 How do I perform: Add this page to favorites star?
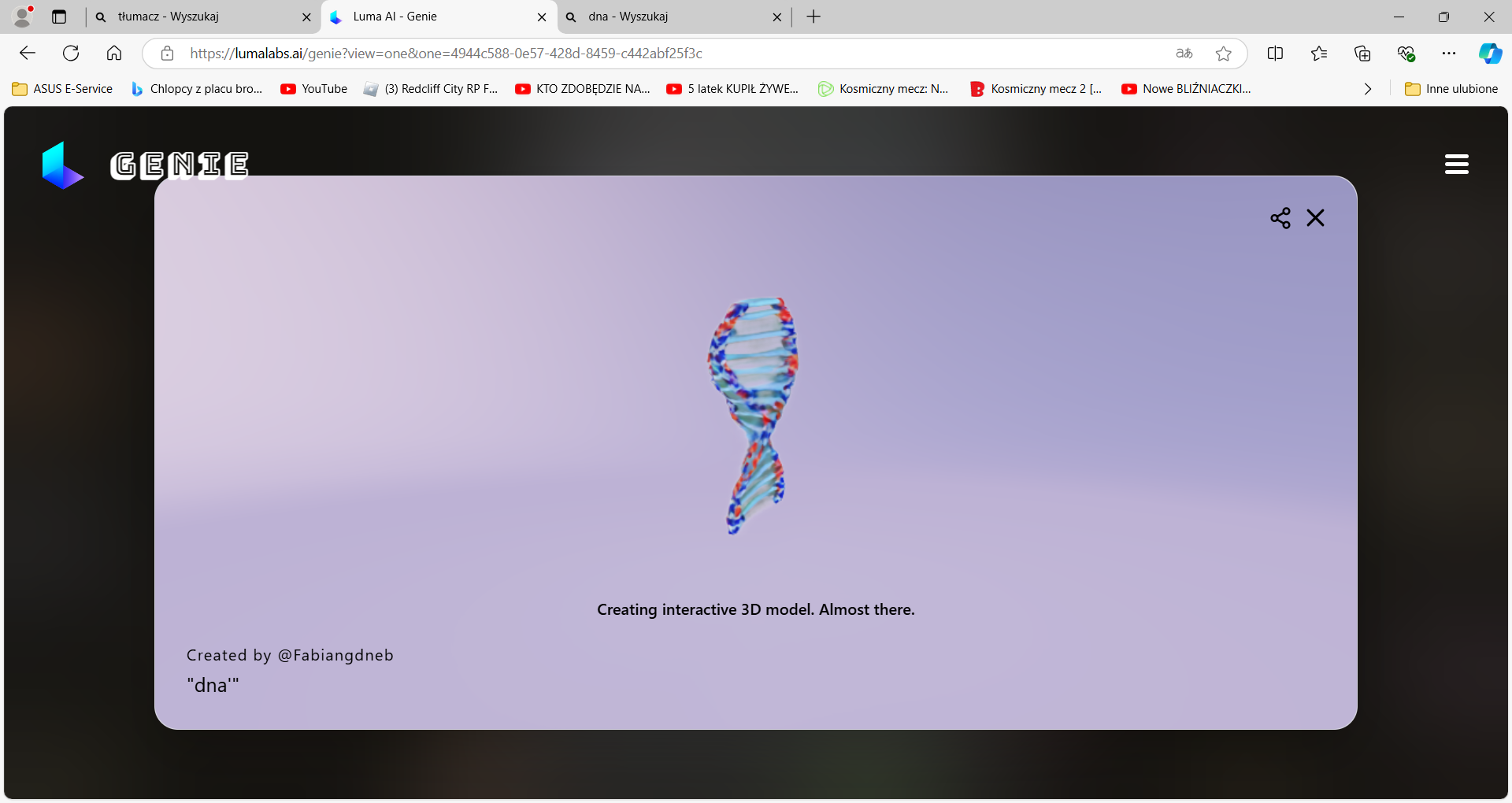1224,54
